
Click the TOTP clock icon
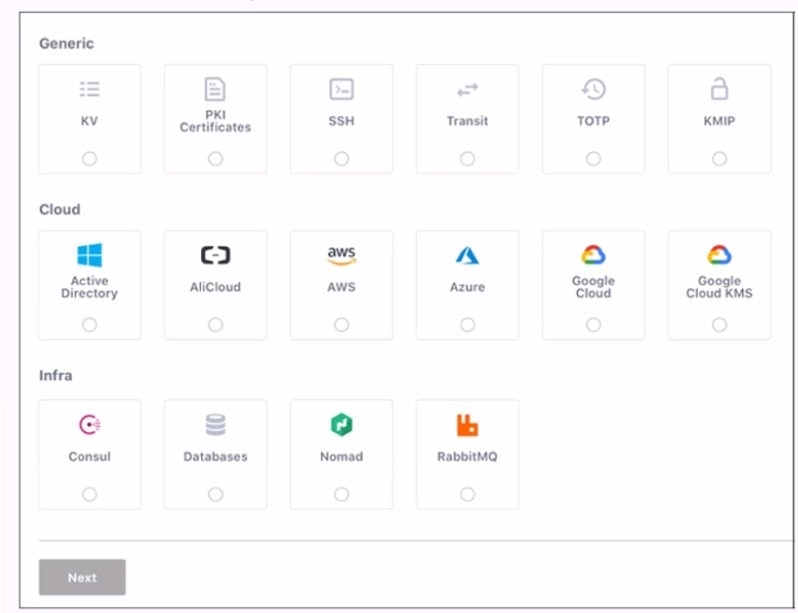click(593, 89)
